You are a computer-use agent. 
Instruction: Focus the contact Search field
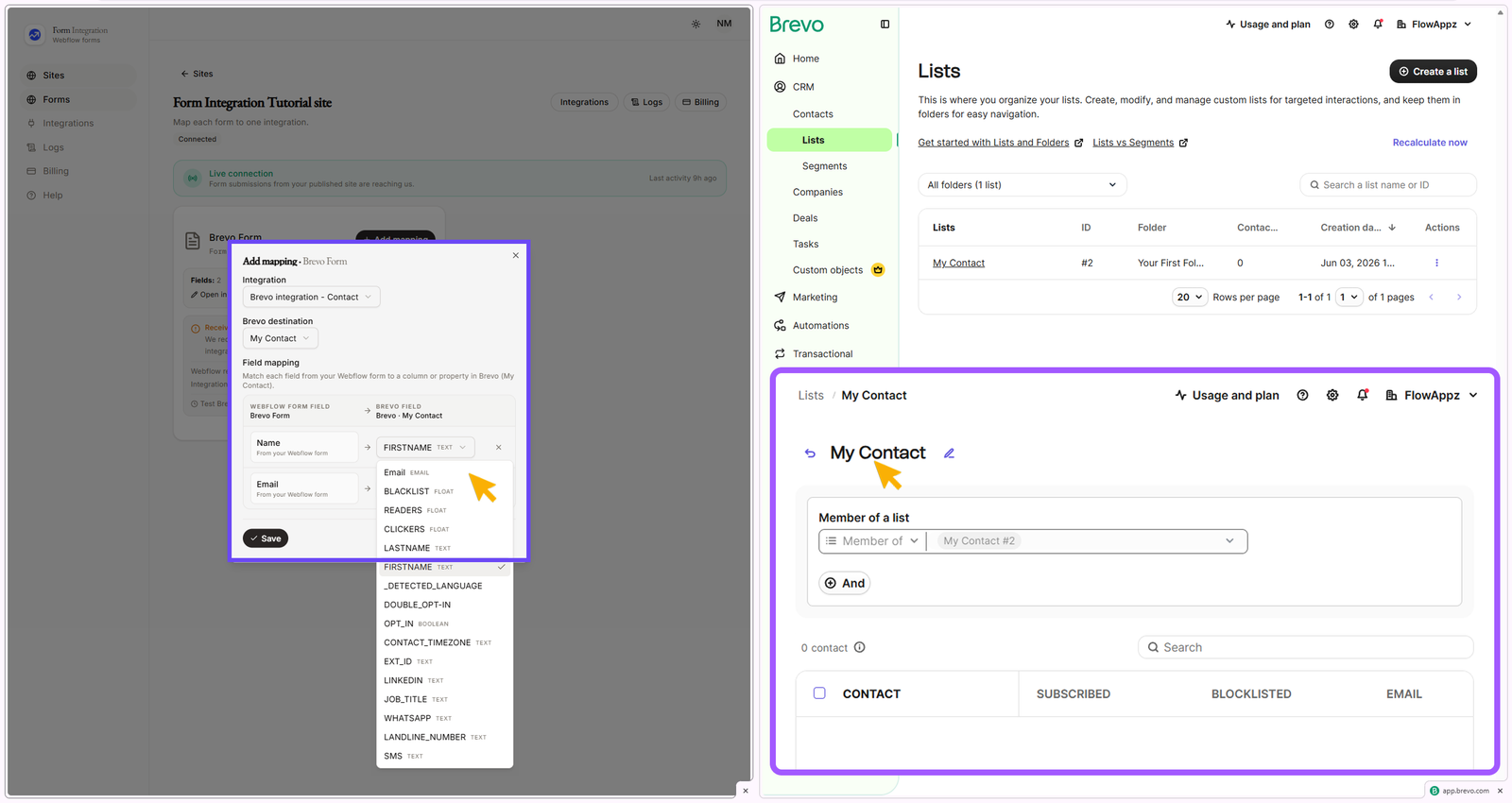click(1305, 647)
